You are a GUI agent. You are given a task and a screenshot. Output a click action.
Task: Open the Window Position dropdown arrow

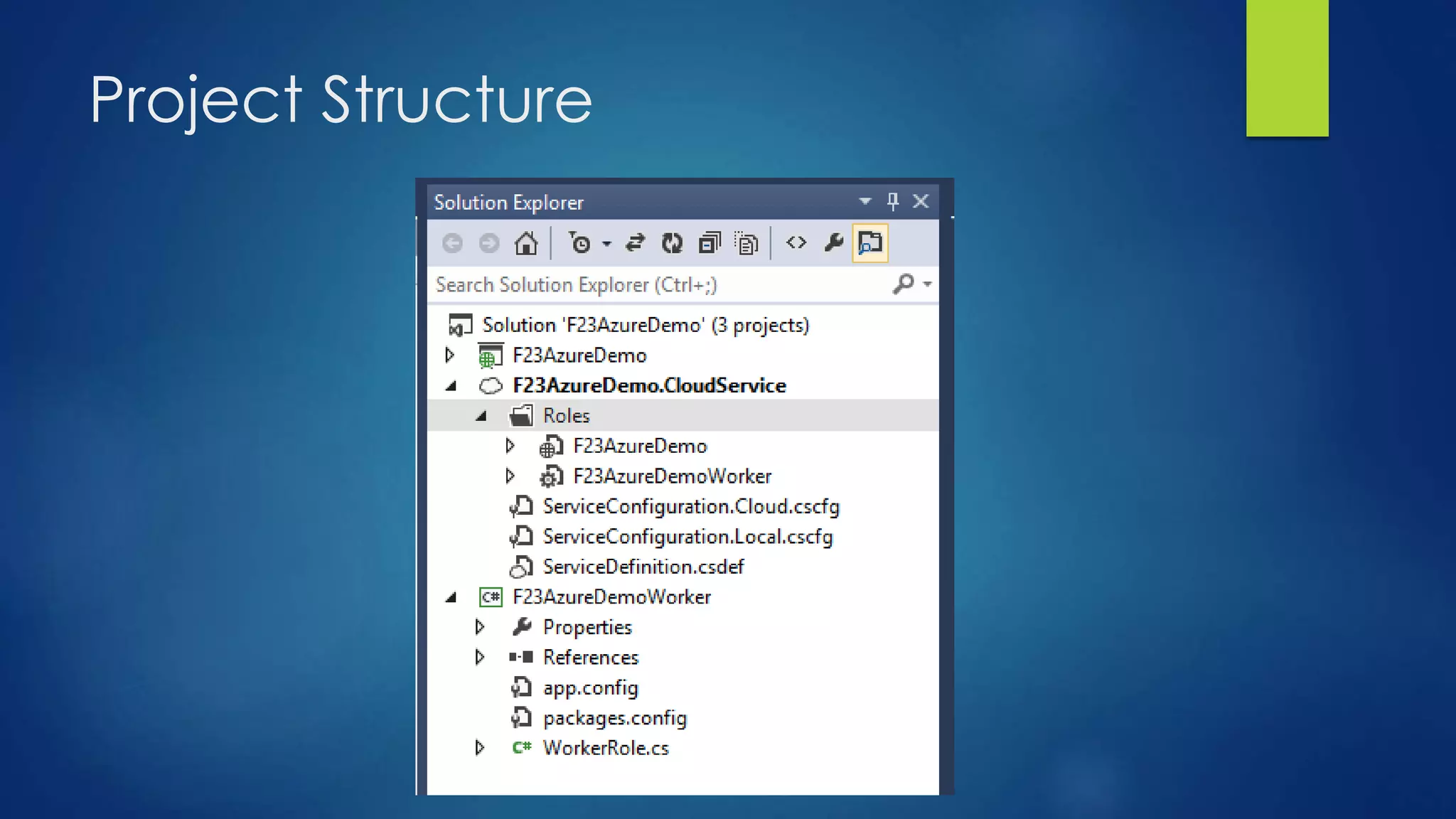point(865,202)
